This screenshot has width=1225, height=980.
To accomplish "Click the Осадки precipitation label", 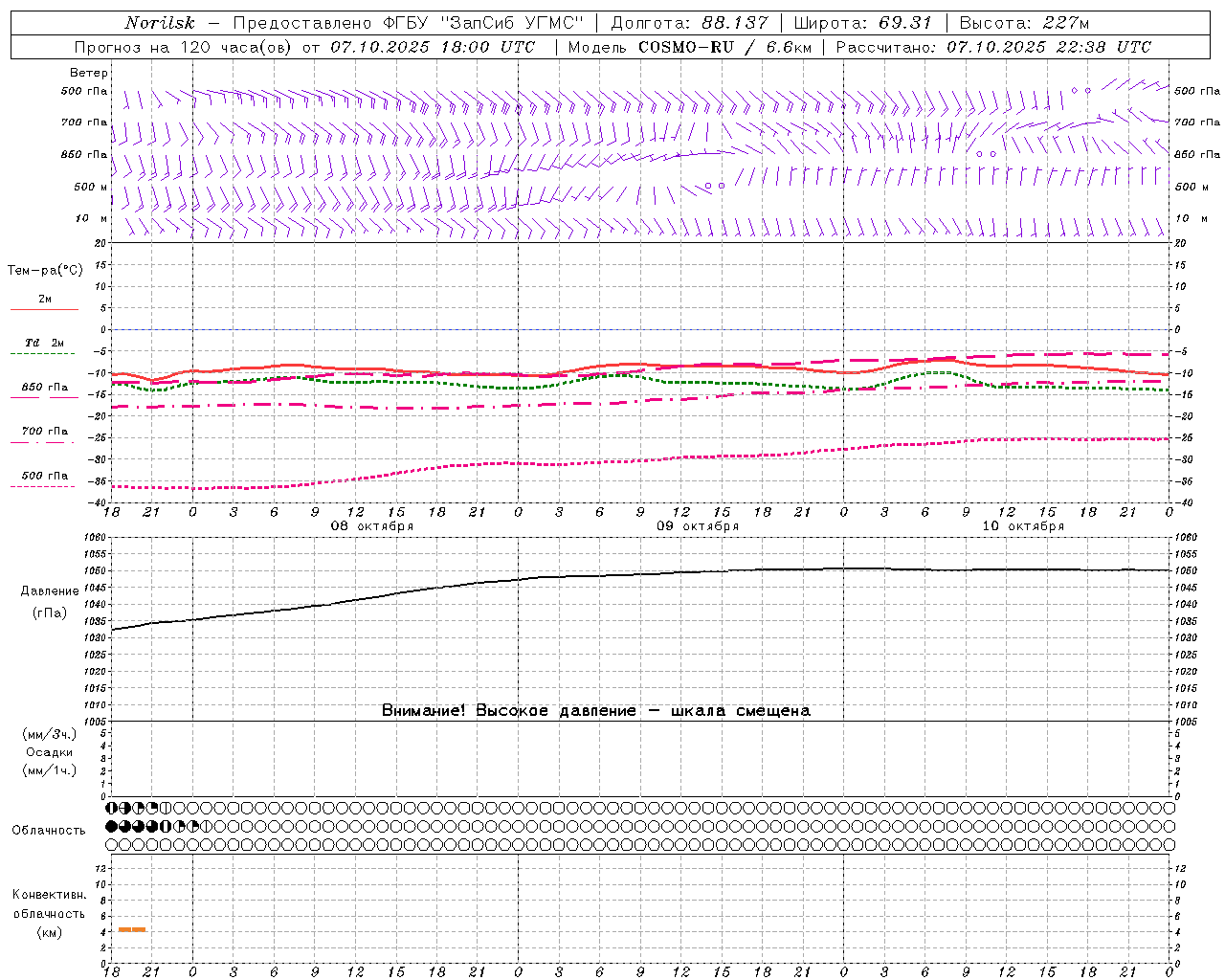I will point(49,752).
